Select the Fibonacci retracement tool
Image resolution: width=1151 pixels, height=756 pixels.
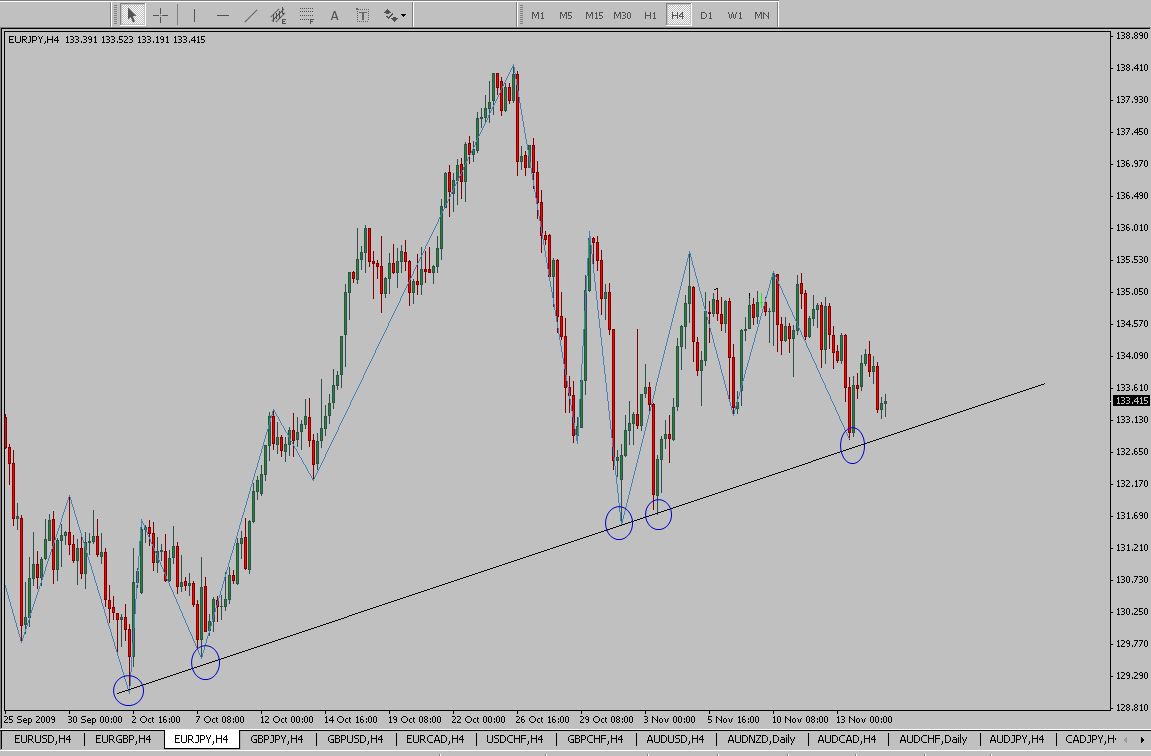307,15
